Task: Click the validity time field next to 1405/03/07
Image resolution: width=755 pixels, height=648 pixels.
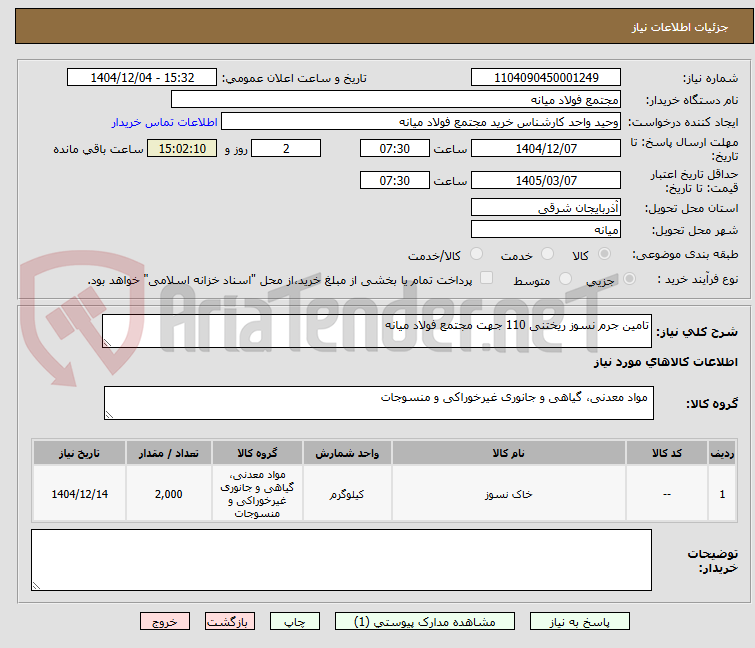Action: (394, 181)
